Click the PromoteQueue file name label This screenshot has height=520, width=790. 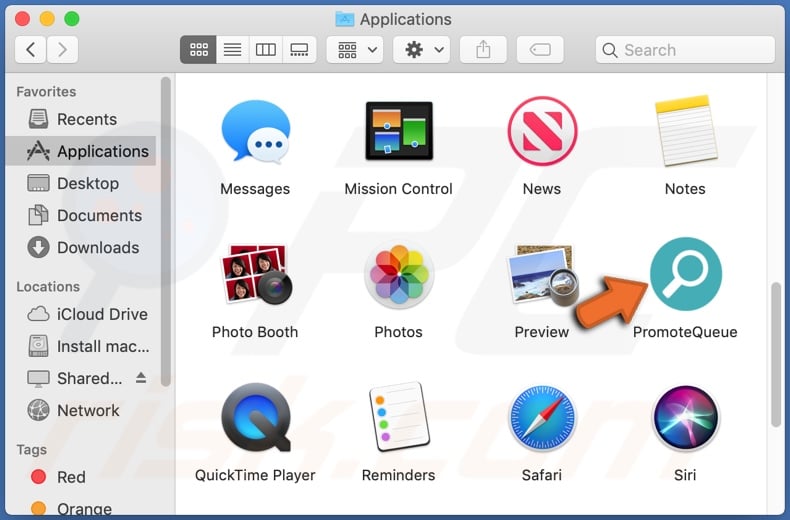pyautogui.click(x=685, y=332)
